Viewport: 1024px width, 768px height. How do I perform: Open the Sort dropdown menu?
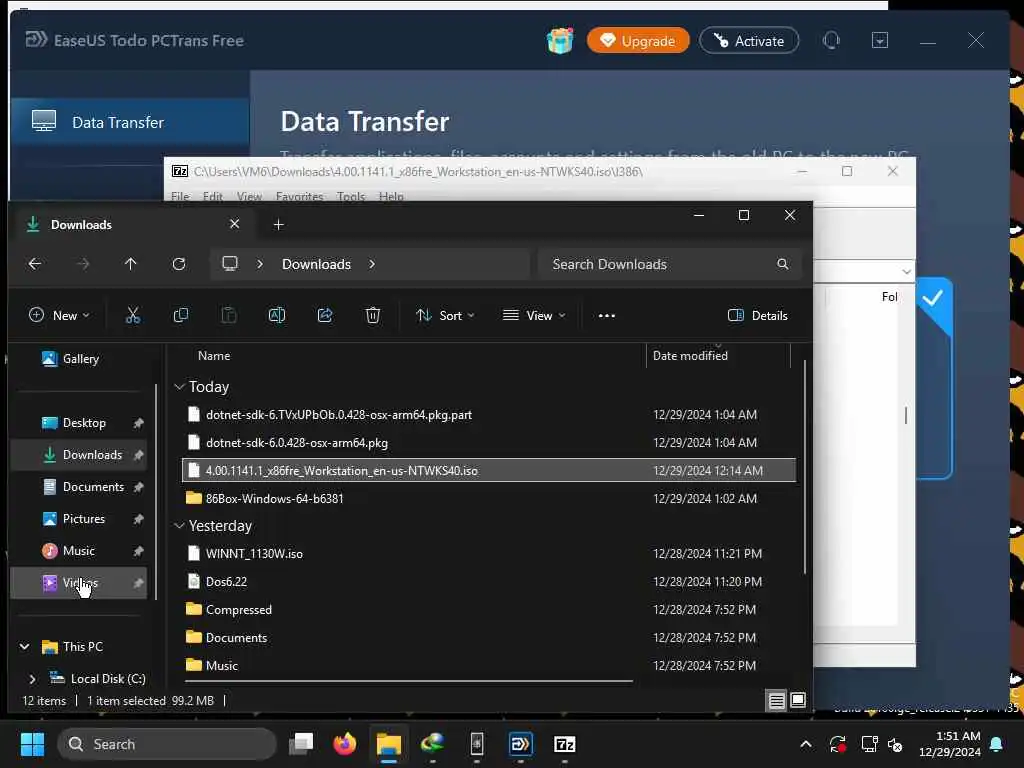tap(445, 316)
